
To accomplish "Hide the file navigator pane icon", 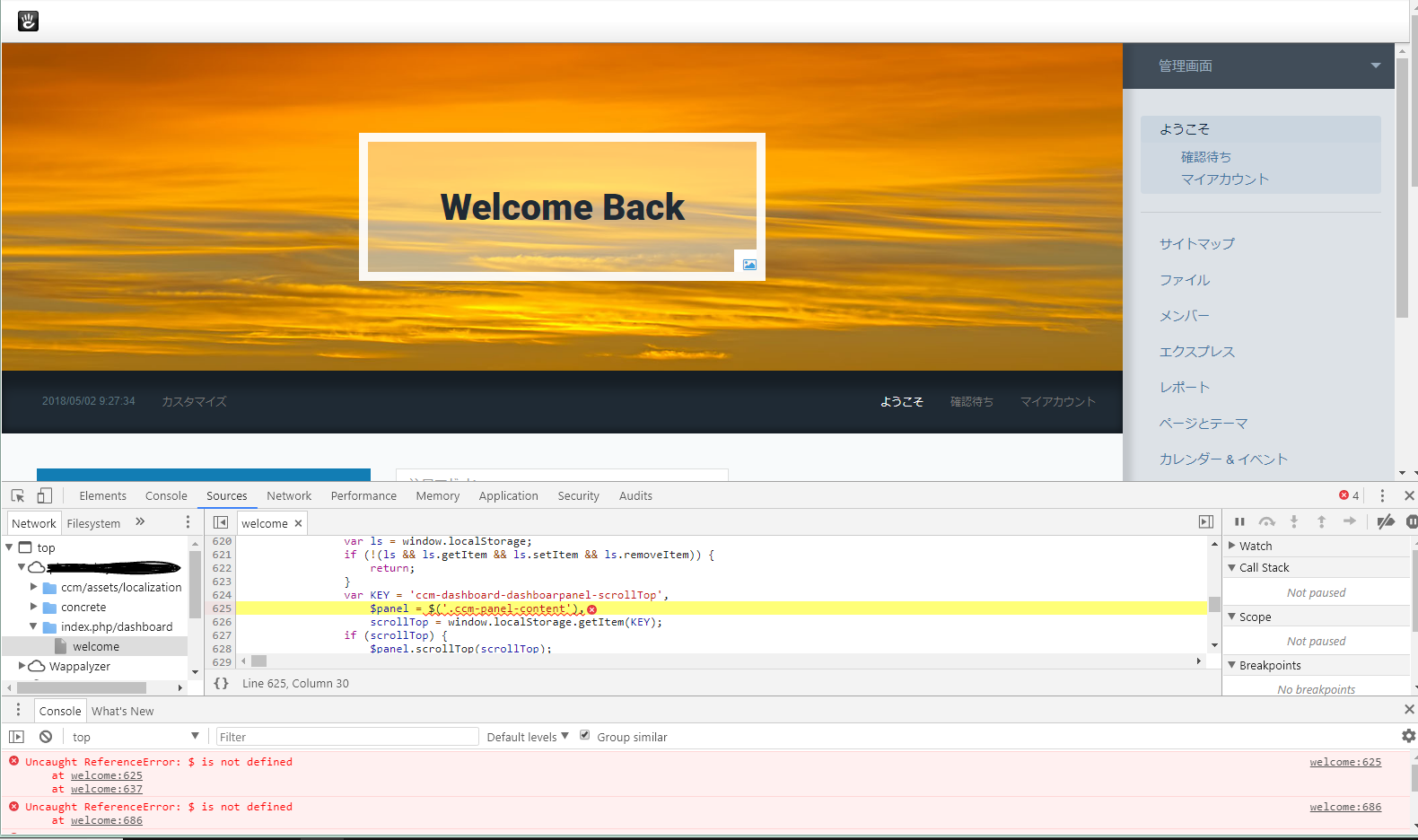I will click(221, 522).
